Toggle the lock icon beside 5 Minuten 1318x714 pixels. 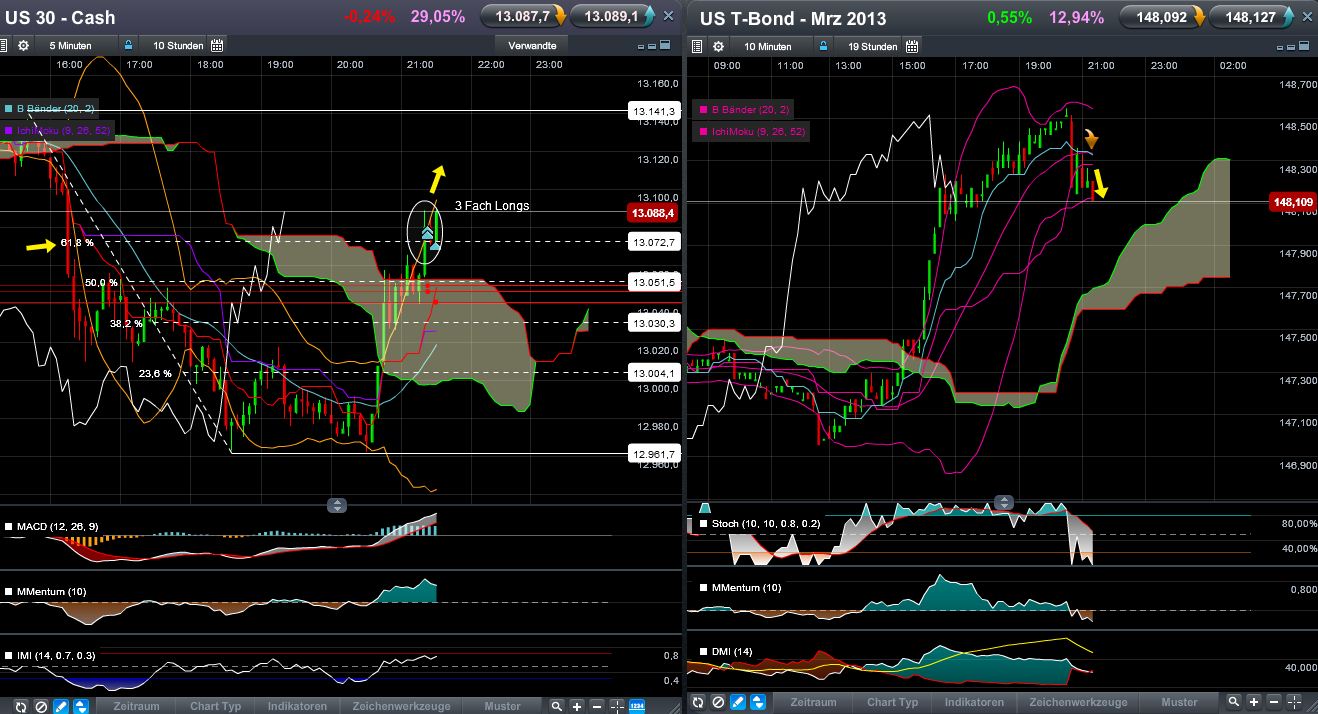[127, 46]
